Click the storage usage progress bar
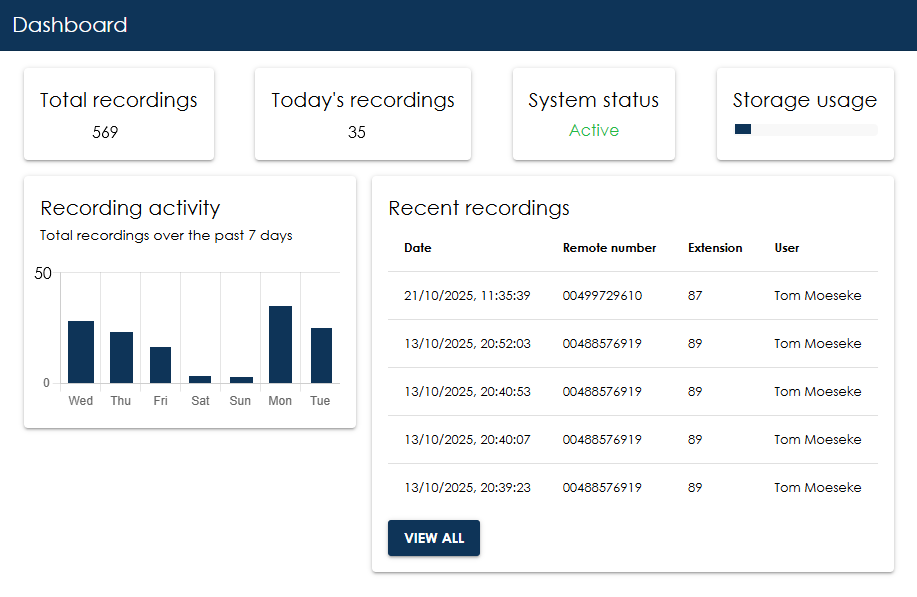The image size is (917, 597). click(x=805, y=130)
